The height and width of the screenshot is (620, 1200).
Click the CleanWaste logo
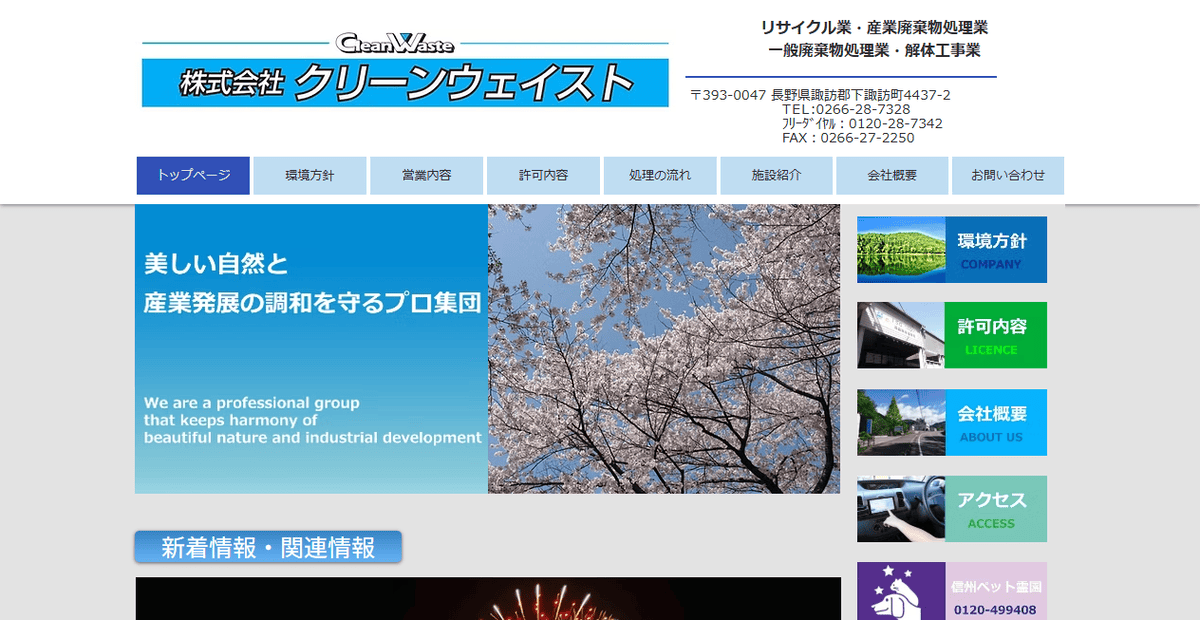pyautogui.click(x=395, y=42)
